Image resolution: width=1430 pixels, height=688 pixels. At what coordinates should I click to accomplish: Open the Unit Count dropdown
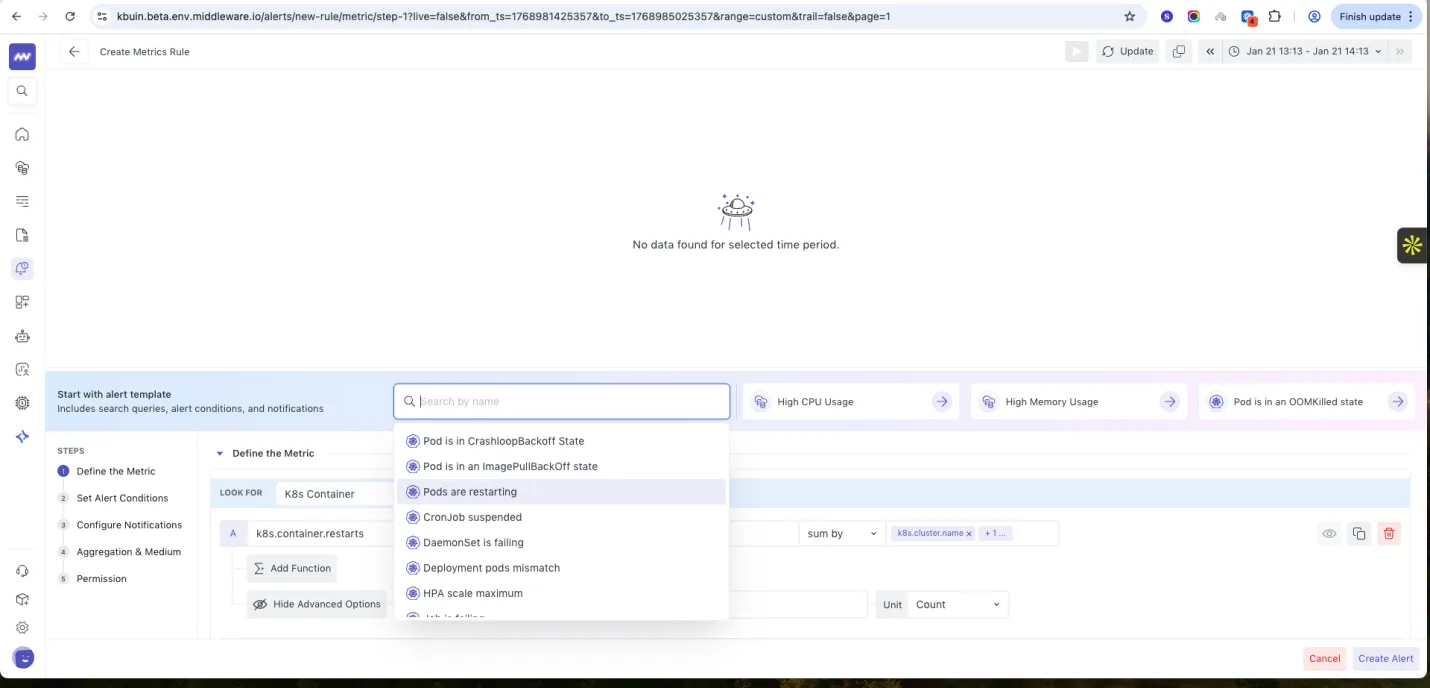point(957,604)
